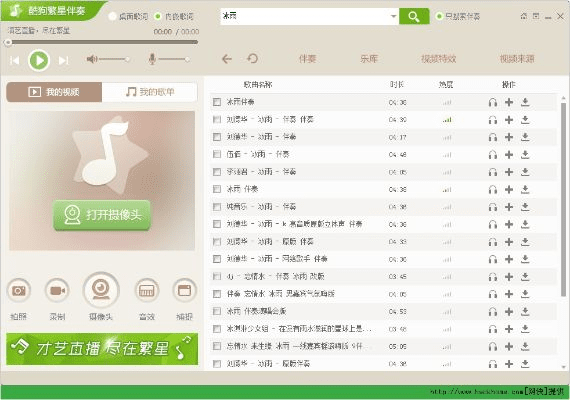This screenshot has height=400, width=570.
Task: Click the home icon in the title bar
Action: pyautogui.click(x=524, y=16)
